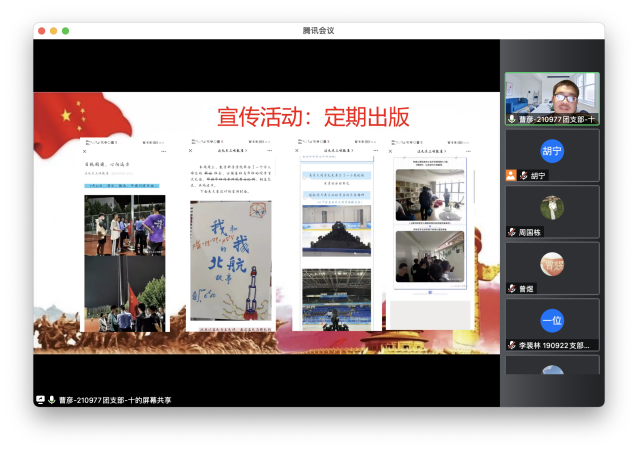Click microphone icon in bottom sharing label
Screen dimensions: 638x451
click(x=51, y=400)
